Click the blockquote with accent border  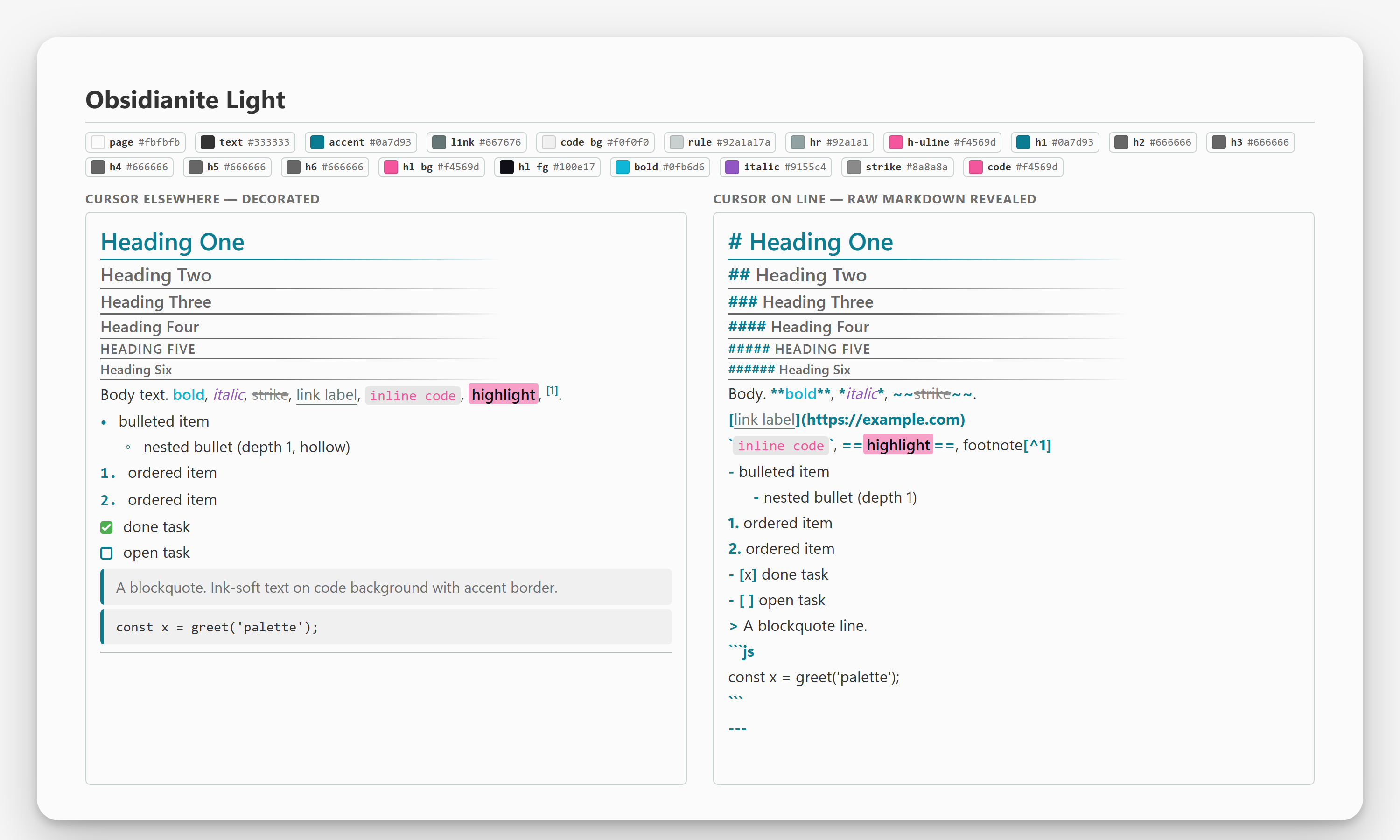point(386,588)
